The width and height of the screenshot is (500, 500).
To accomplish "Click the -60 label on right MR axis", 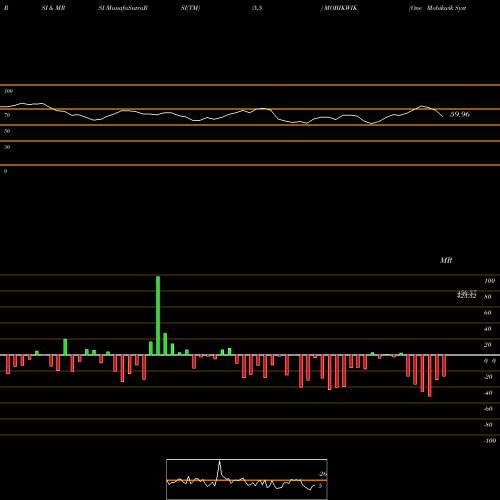I will coord(488,409).
